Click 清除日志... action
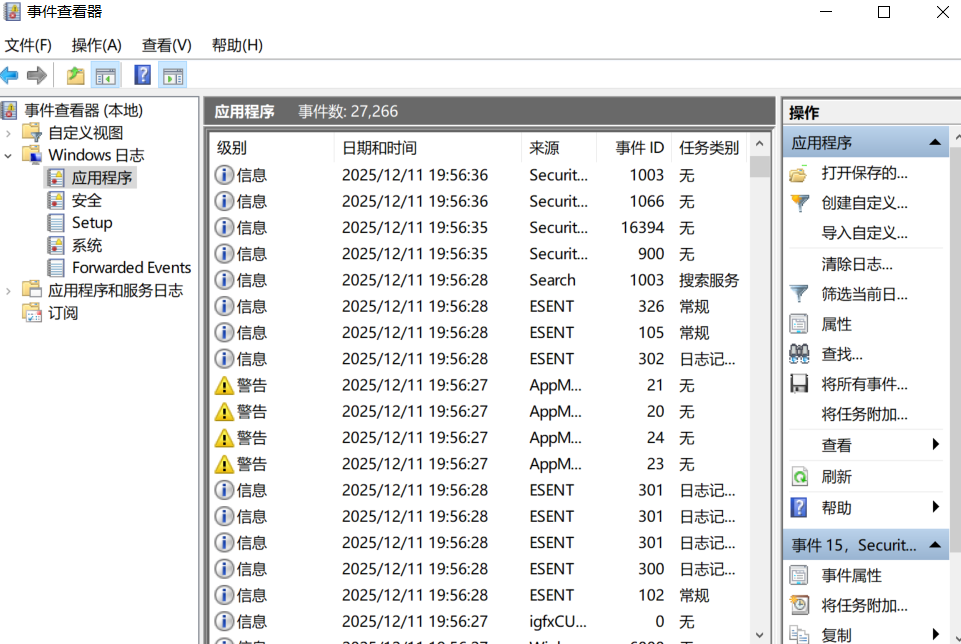Screen dimensions: 961x644 [x=857, y=264]
